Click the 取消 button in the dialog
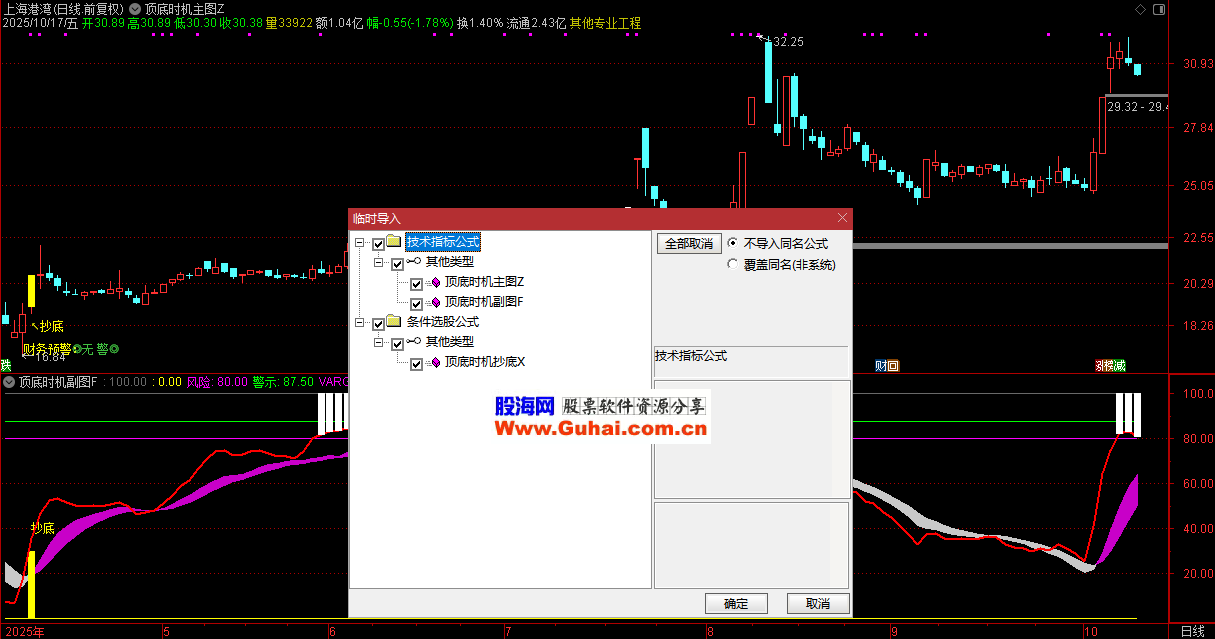1215x639 pixels. pyautogui.click(x=817, y=604)
